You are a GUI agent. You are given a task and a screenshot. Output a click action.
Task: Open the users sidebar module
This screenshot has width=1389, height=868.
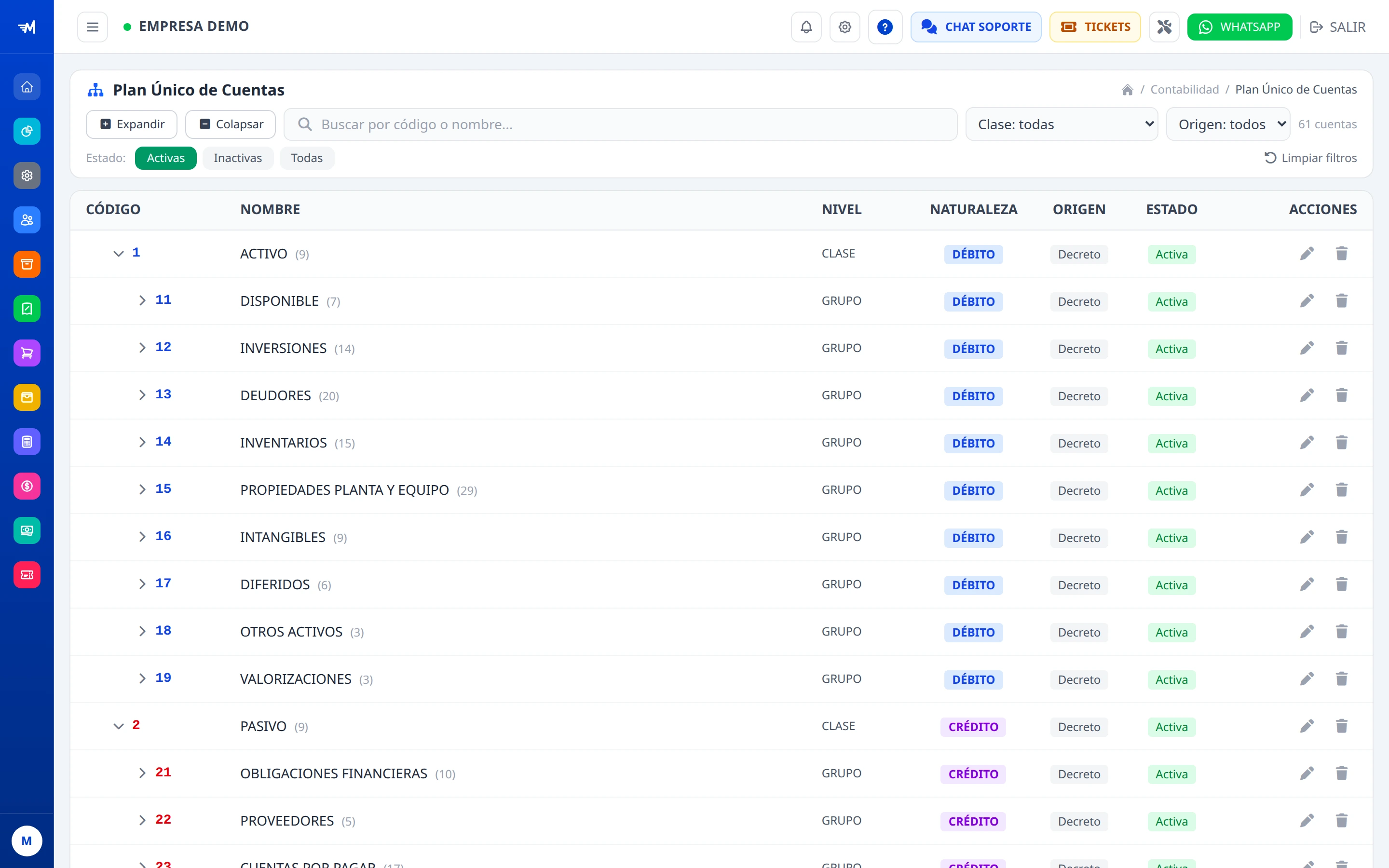pos(27,220)
